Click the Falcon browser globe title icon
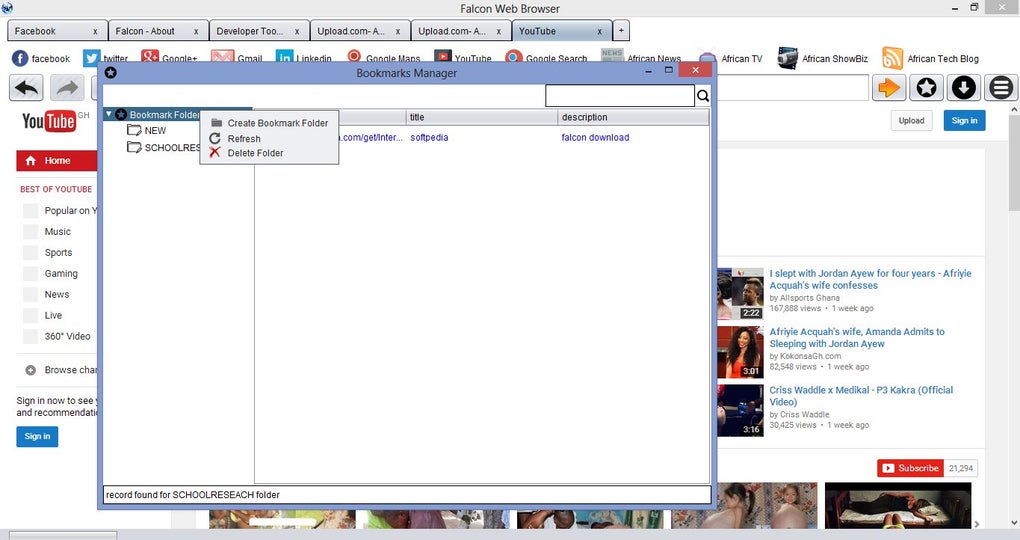 [x=7, y=7]
